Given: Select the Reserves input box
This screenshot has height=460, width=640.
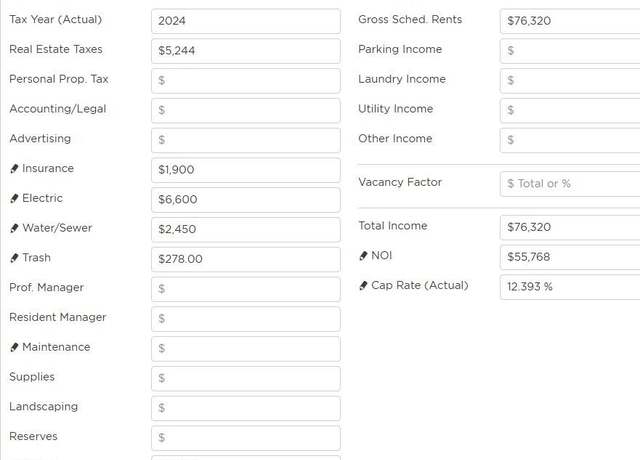Looking at the screenshot, I should pos(246,438).
